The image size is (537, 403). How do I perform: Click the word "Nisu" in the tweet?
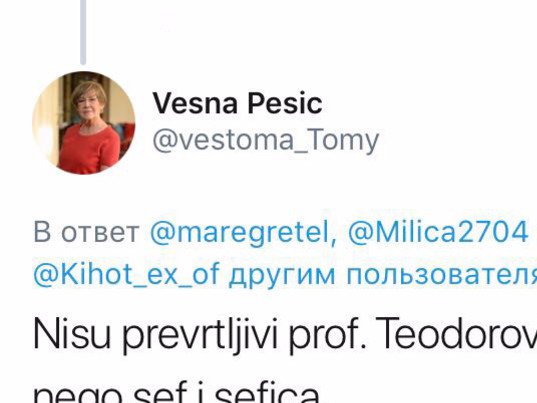tap(72, 332)
